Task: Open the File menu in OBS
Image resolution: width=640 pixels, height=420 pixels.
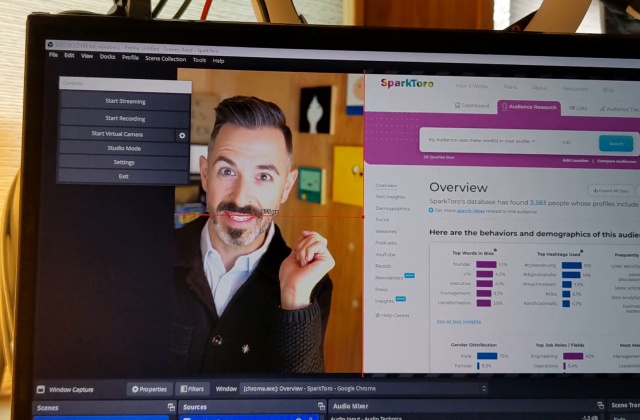Action: pyautogui.click(x=53, y=55)
